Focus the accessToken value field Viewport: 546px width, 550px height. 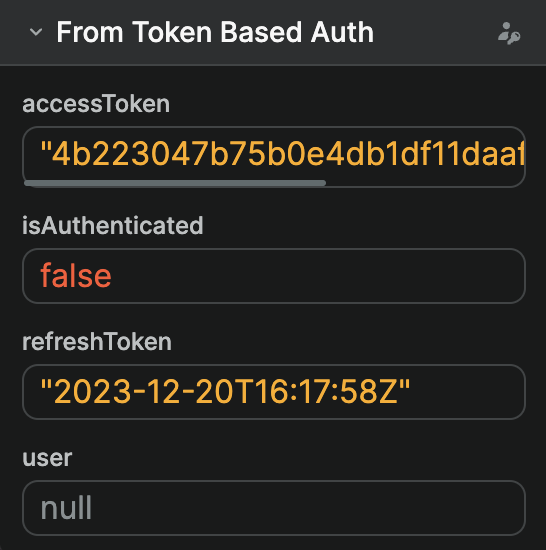(x=274, y=157)
